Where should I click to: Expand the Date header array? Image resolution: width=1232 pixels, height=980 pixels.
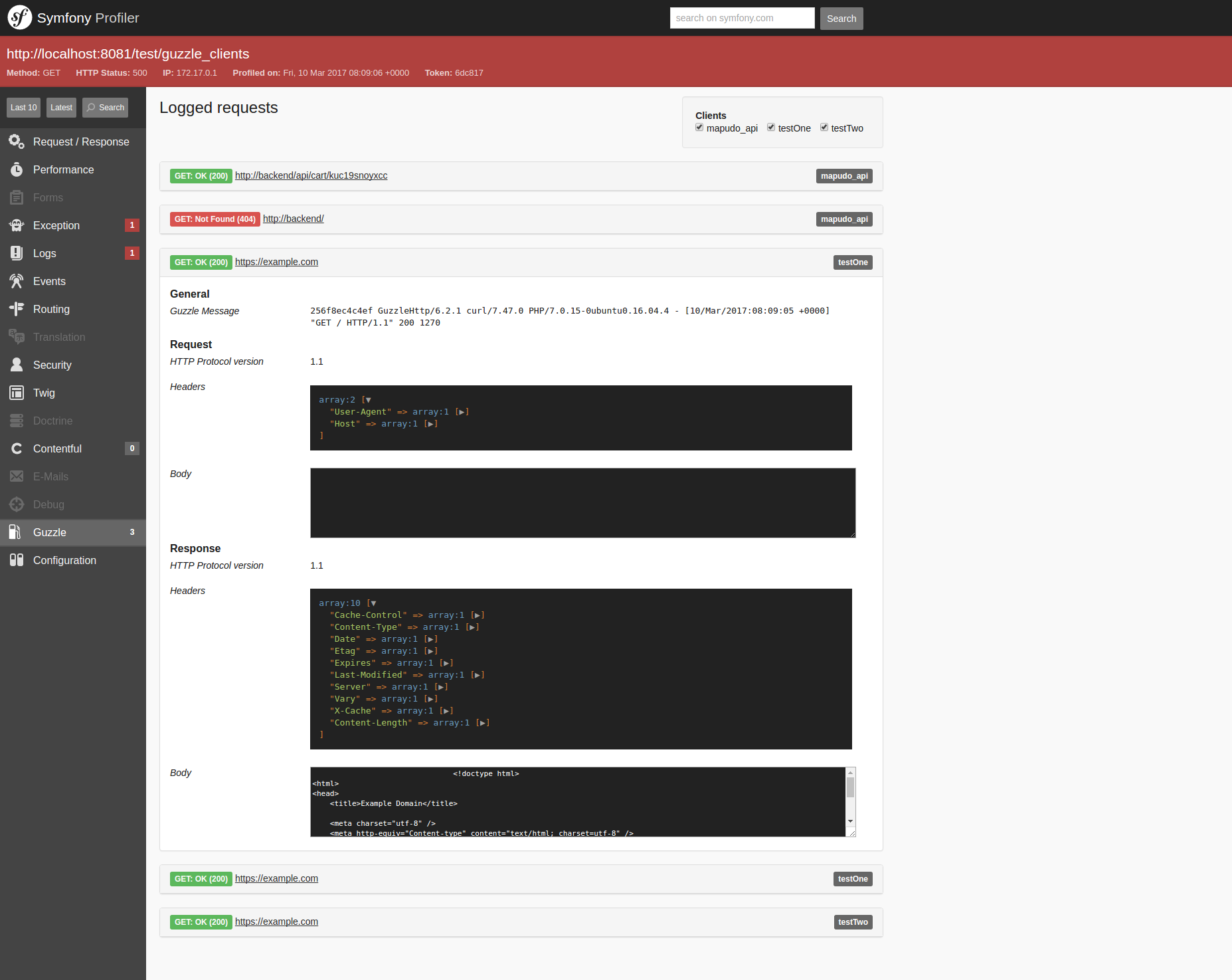[430, 639]
